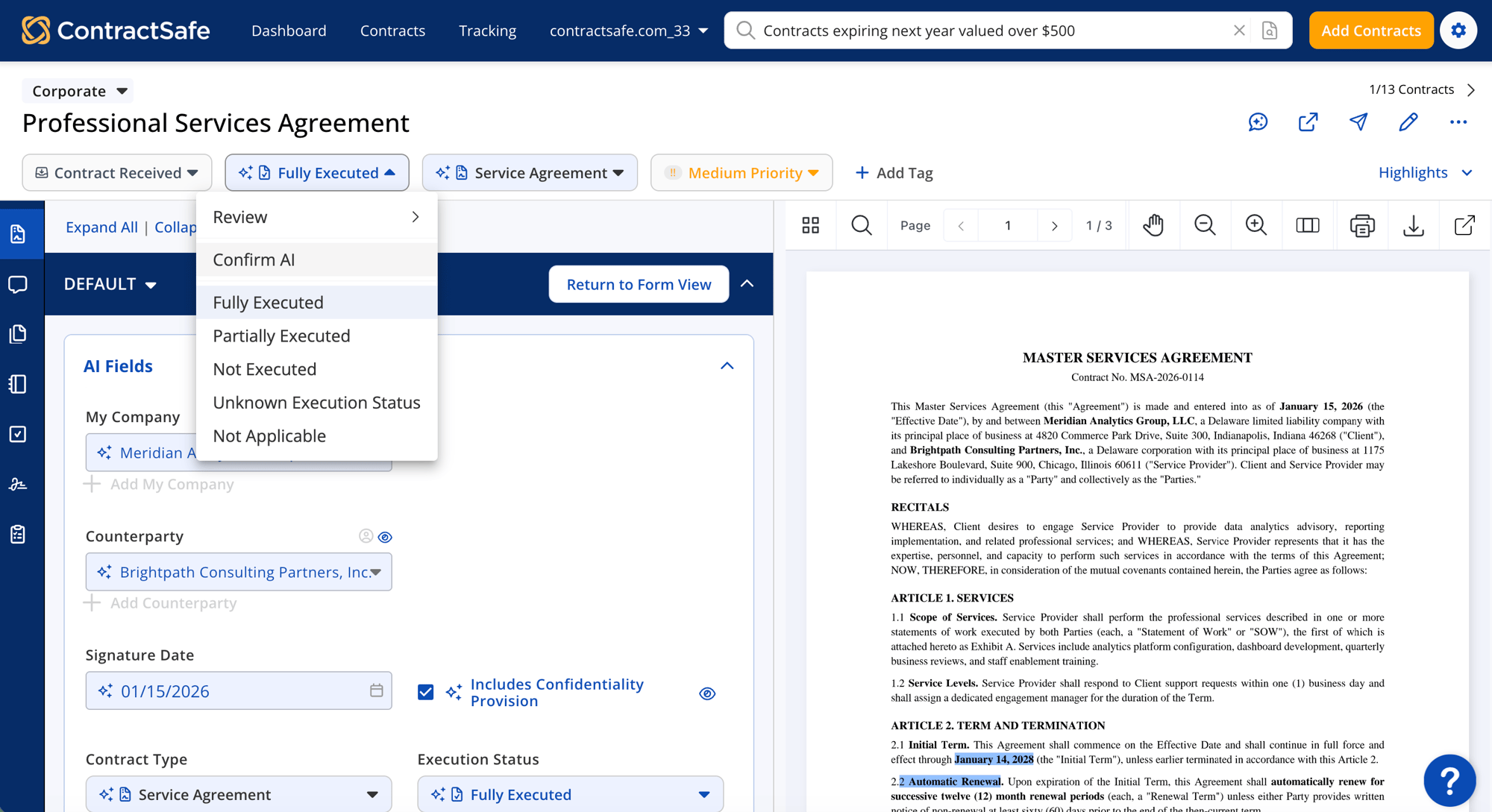This screenshot has height=812, width=1492.
Task: Close the Fully Executed tag dropdown
Action: click(317, 173)
